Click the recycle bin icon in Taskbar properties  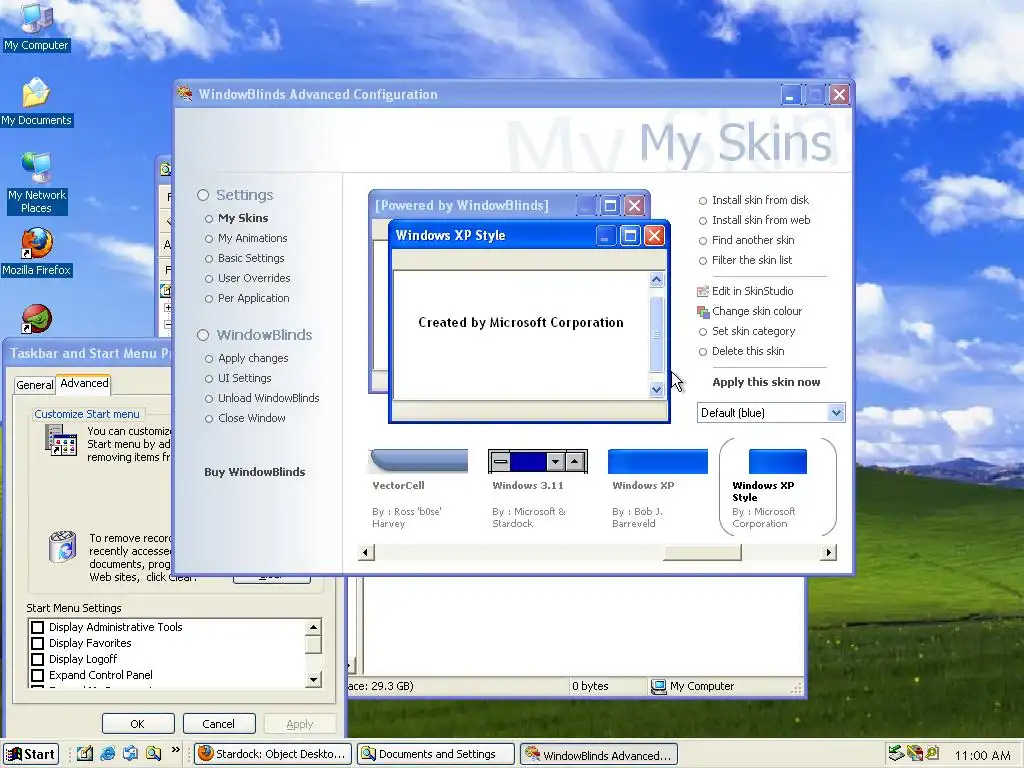click(x=63, y=547)
